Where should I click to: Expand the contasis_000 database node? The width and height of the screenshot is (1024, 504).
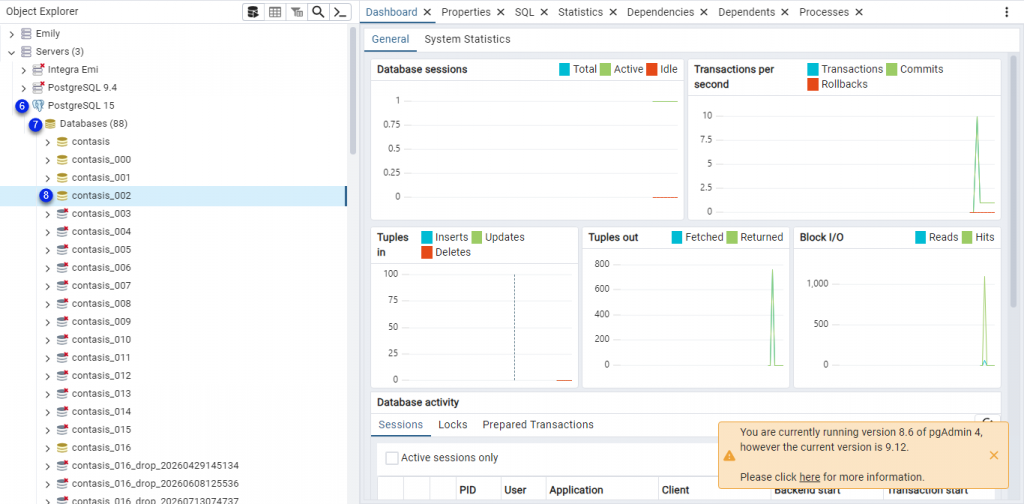(x=47, y=159)
